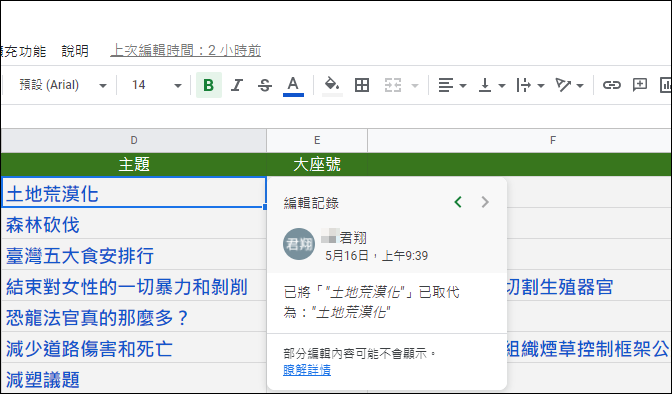The width and height of the screenshot is (672, 394).
Task: Click insert link icon
Action: click(x=611, y=85)
